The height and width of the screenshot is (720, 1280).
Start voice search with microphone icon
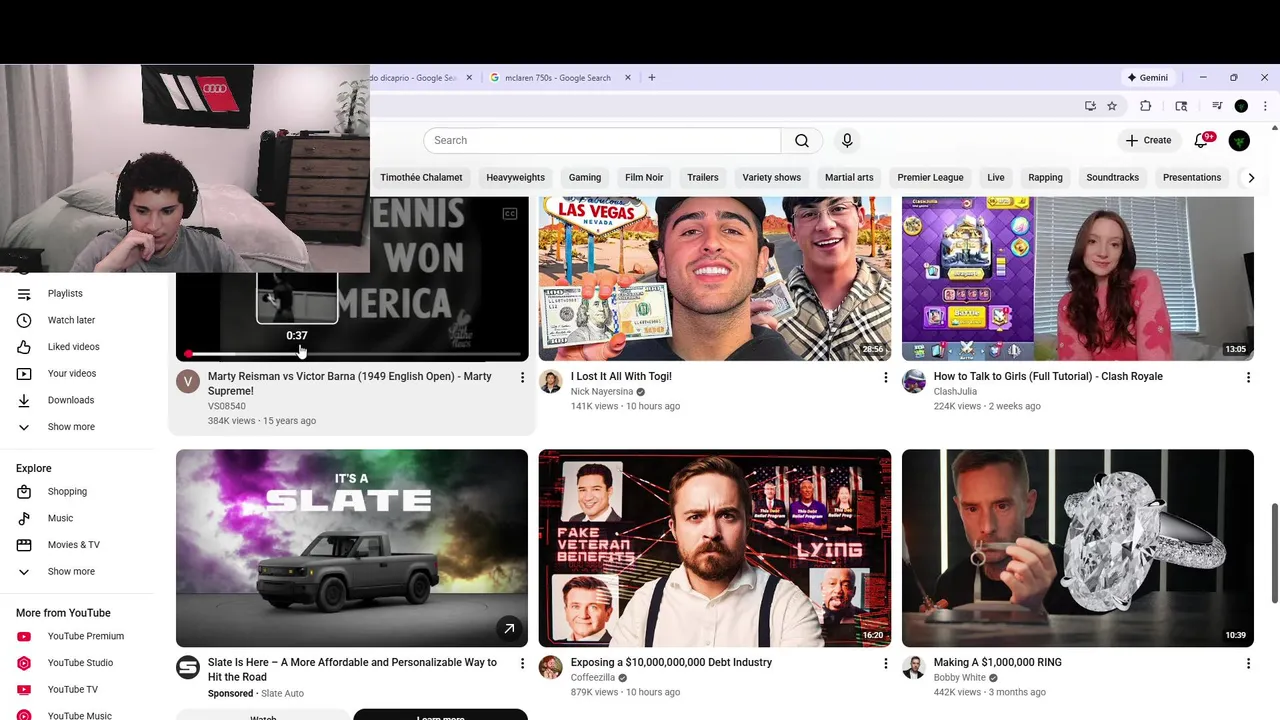pyautogui.click(x=847, y=141)
